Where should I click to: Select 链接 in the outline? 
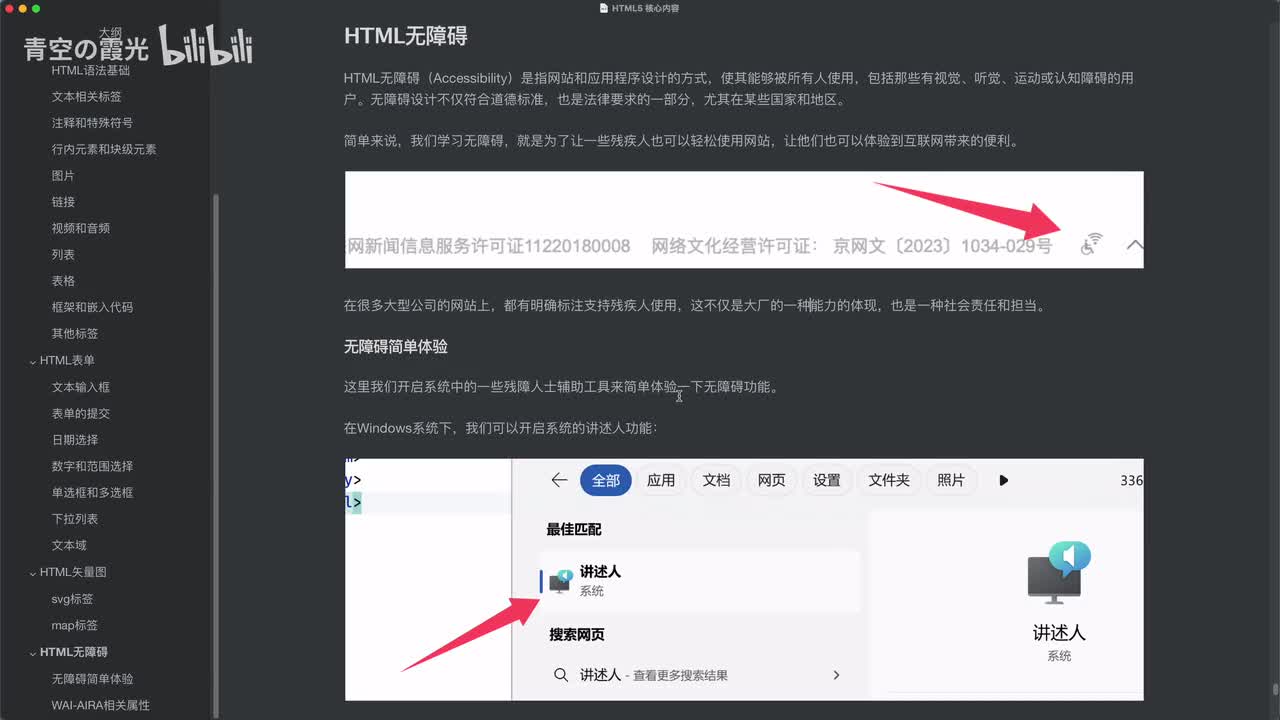click(63, 202)
